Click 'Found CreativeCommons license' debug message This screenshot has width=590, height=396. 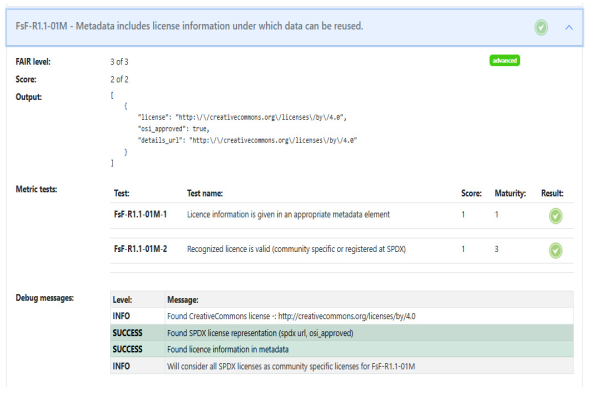(291, 316)
